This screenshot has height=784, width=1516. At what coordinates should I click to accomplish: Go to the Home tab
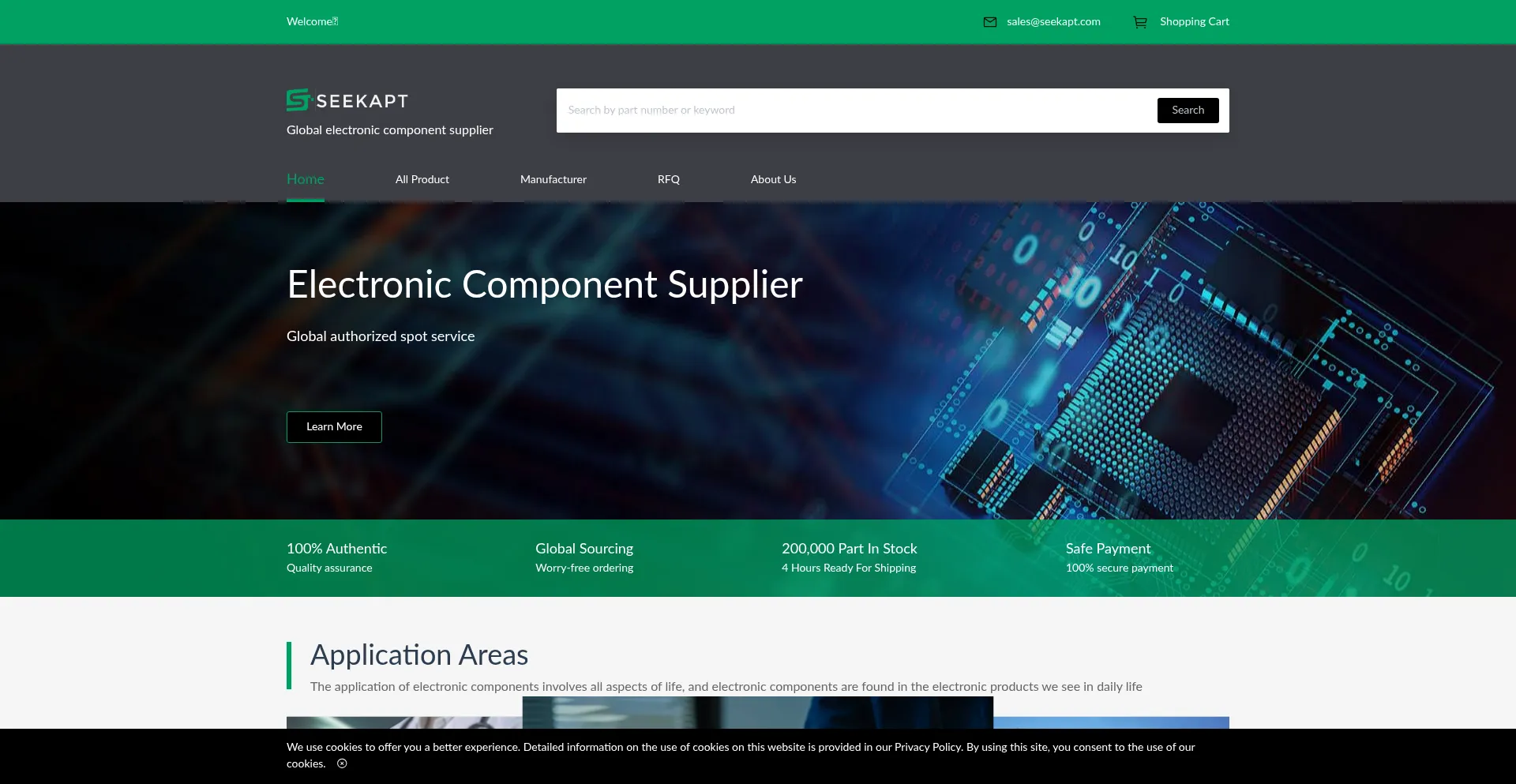pyautogui.click(x=306, y=179)
